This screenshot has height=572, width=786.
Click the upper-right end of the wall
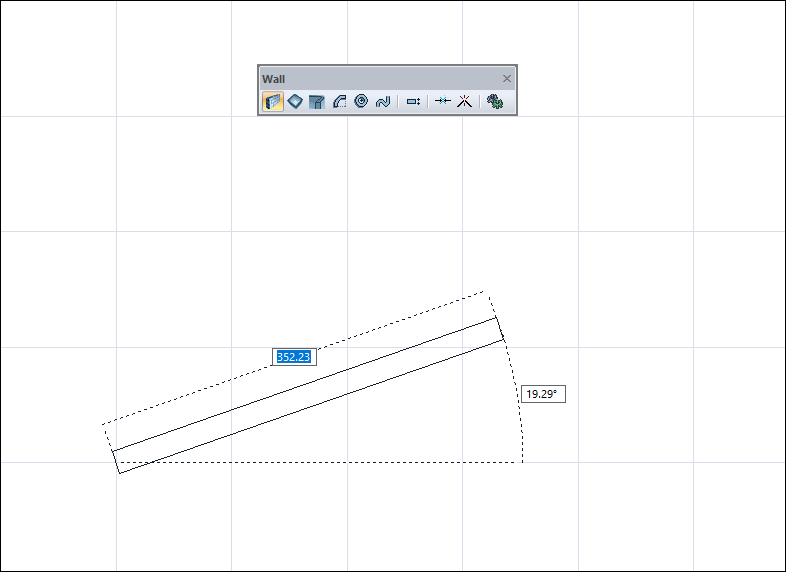[x=500, y=329]
